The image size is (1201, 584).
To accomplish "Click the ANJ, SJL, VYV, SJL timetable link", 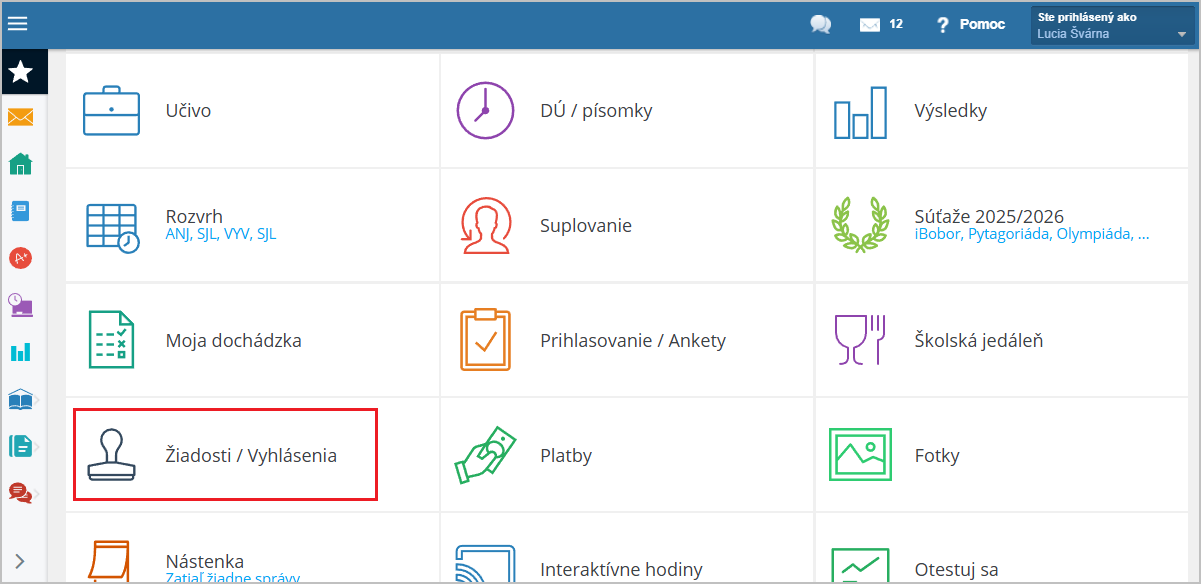I will coord(220,235).
